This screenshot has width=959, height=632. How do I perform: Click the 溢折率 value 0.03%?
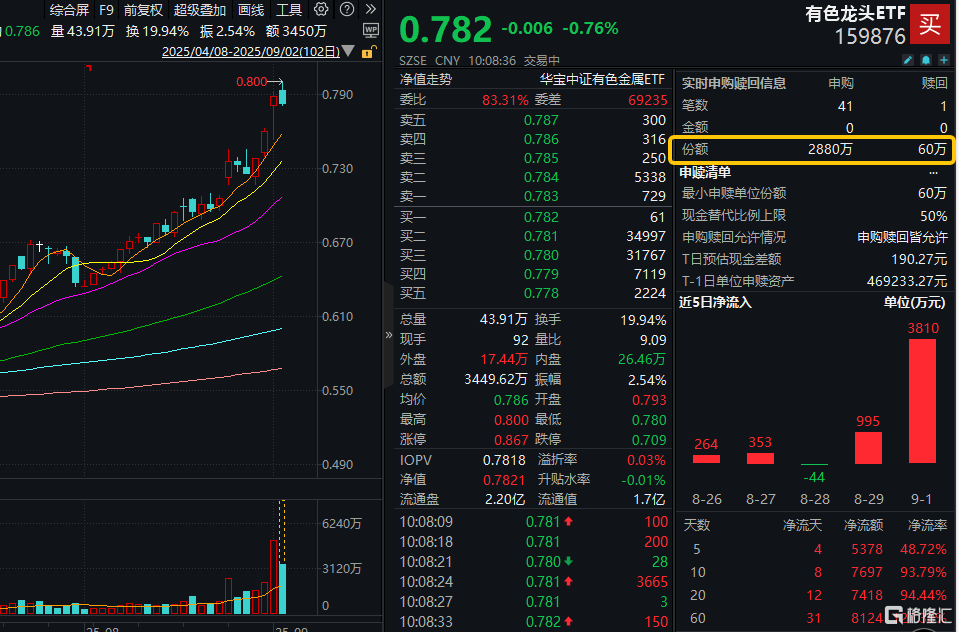646,460
